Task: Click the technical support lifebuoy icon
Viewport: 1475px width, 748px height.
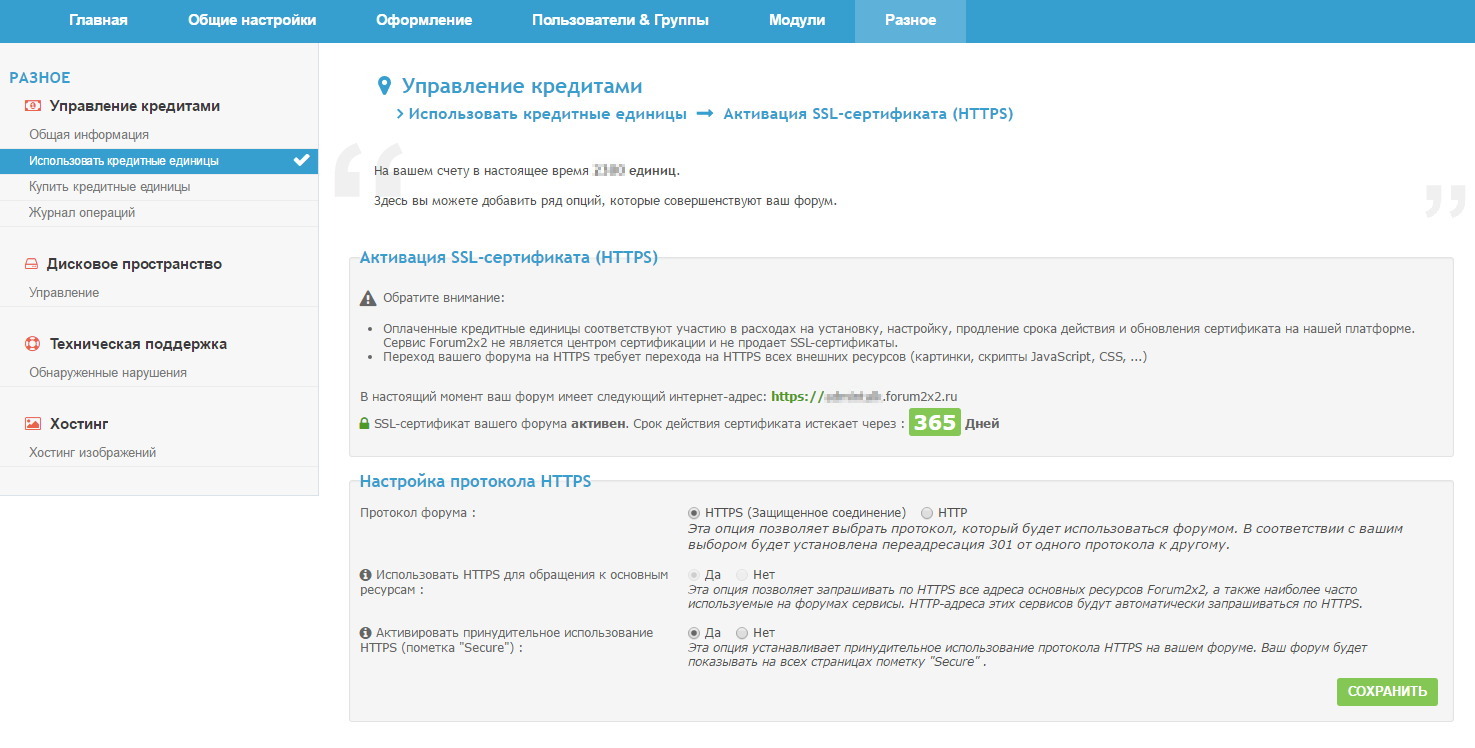Action: click(32, 344)
